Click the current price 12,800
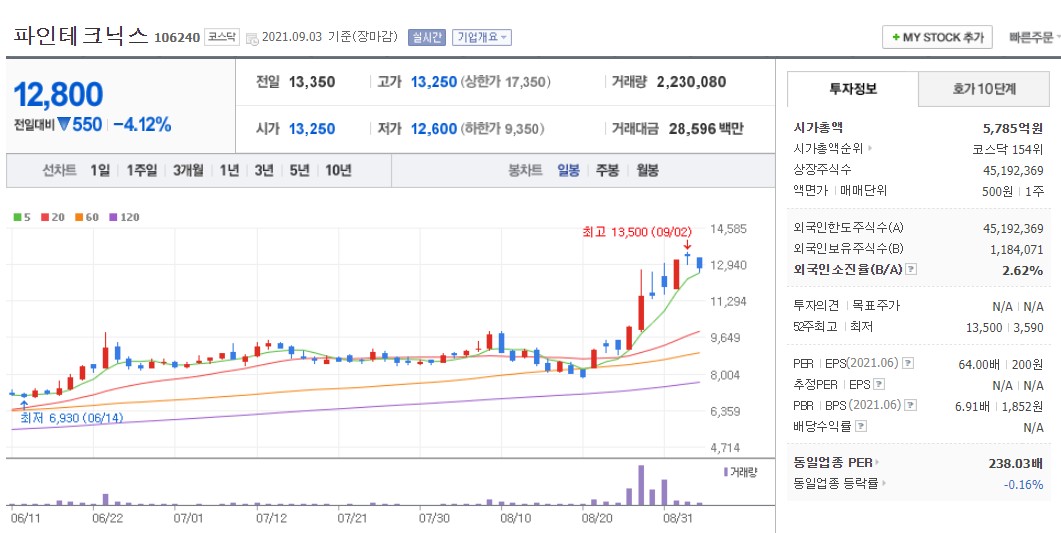 tap(58, 94)
